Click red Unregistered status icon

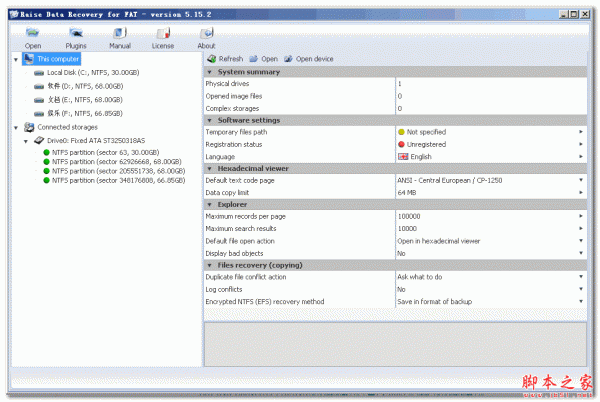[x=401, y=144]
